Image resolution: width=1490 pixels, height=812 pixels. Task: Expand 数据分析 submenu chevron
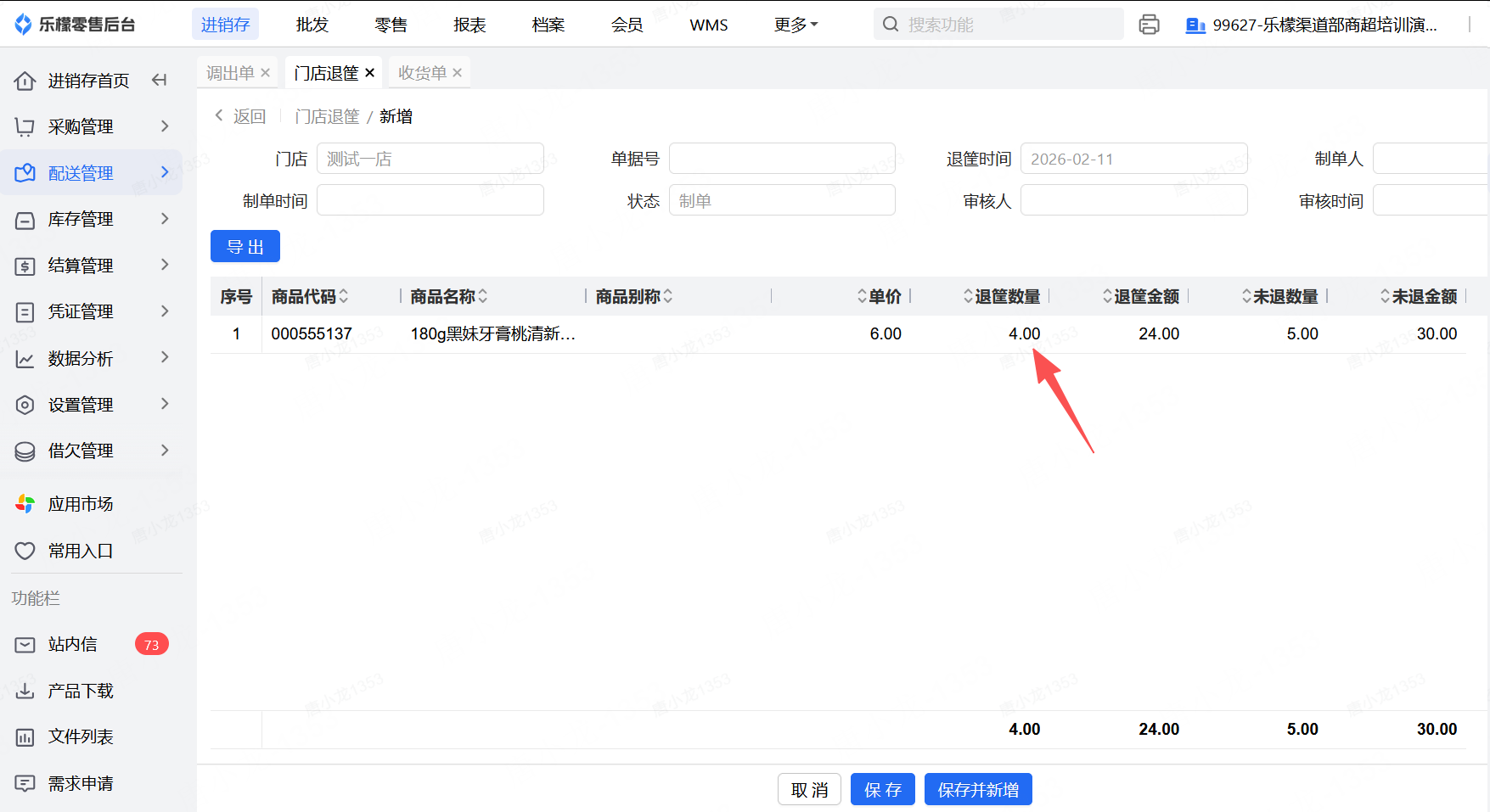(165, 357)
